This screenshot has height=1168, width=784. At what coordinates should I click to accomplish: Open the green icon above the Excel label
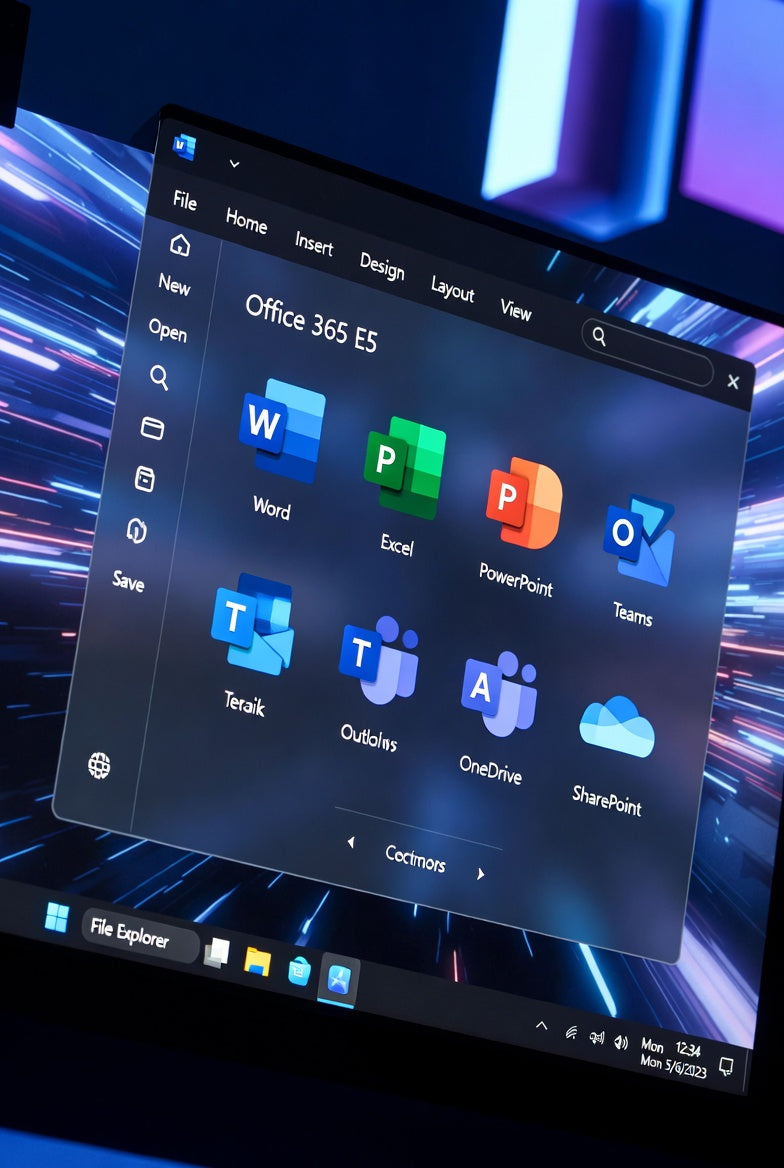coord(405,466)
